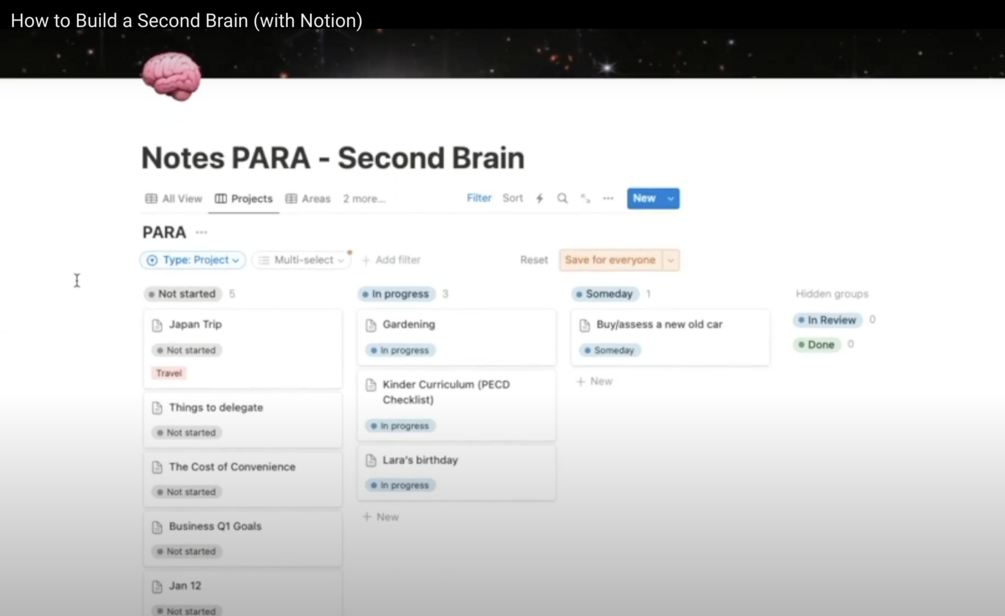Click In progress status on Gardening card
The height and width of the screenshot is (616, 1005).
pyautogui.click(x=400, y=351)
